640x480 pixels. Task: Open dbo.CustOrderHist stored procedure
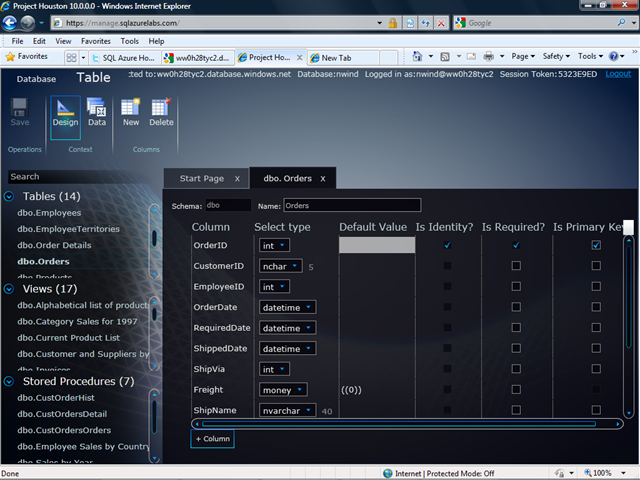click(x=56, y=398)
